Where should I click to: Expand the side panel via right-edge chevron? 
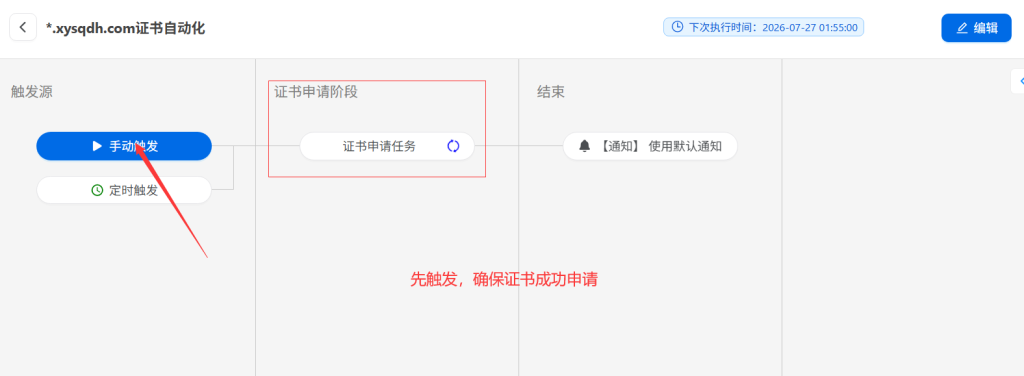click(x=1019, y=81)
